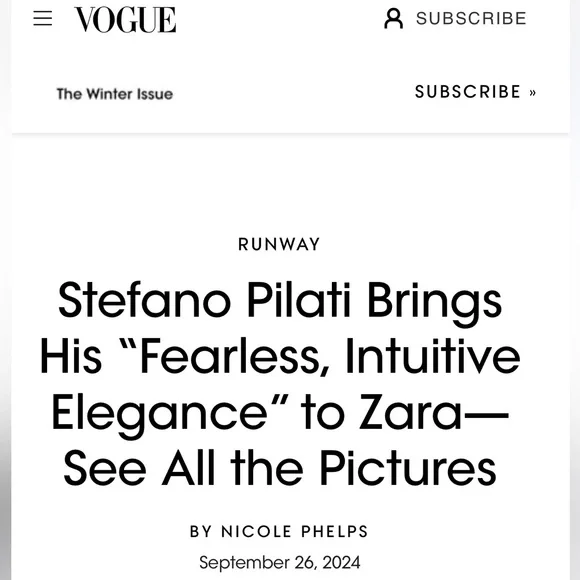The image size is (580, 580).
Task: Click the word His in the headline
Action: coord(71,355)
